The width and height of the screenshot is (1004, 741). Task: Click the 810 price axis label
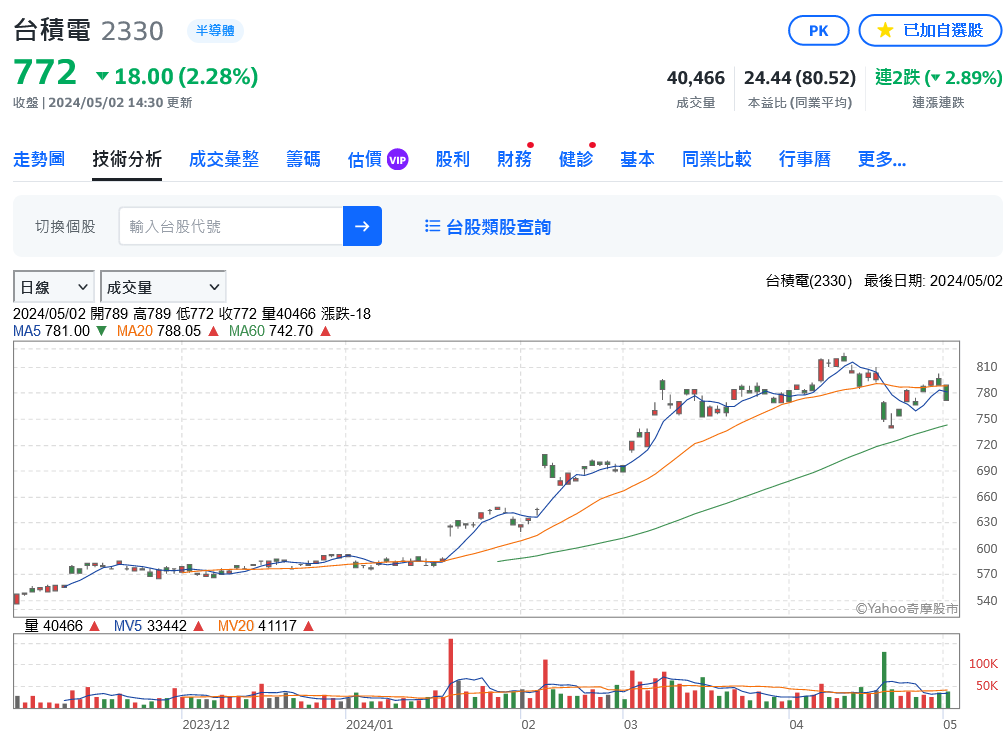[x=987, y=366]
